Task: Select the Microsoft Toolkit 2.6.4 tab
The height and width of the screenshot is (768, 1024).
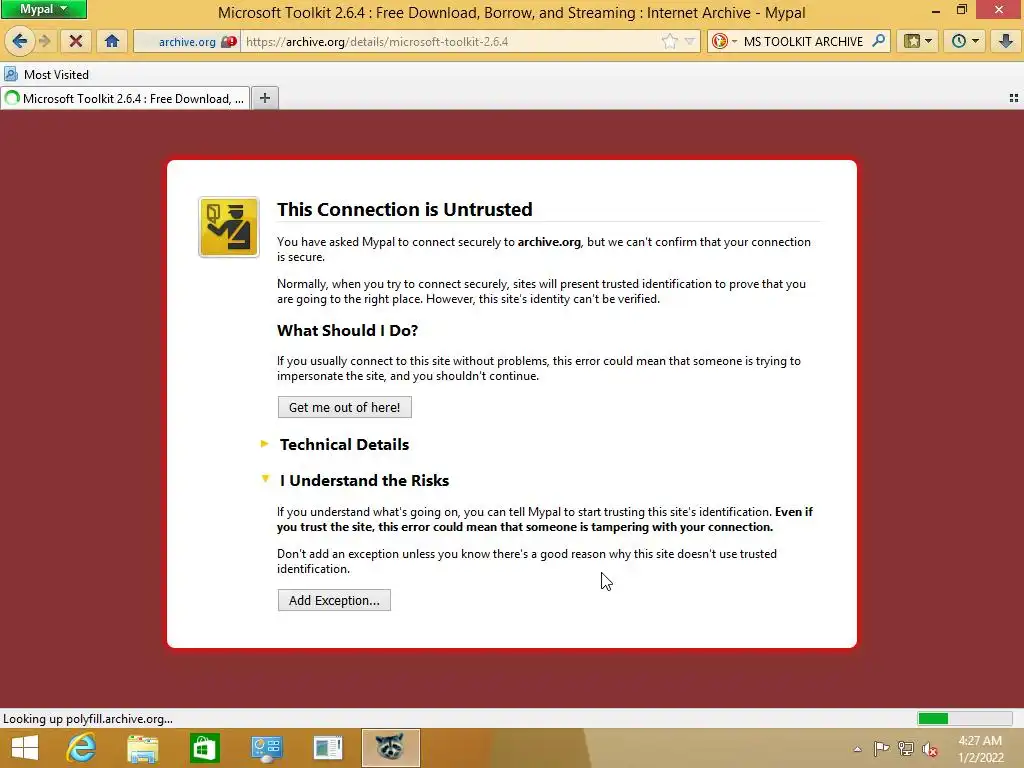Action: [125, 99]
